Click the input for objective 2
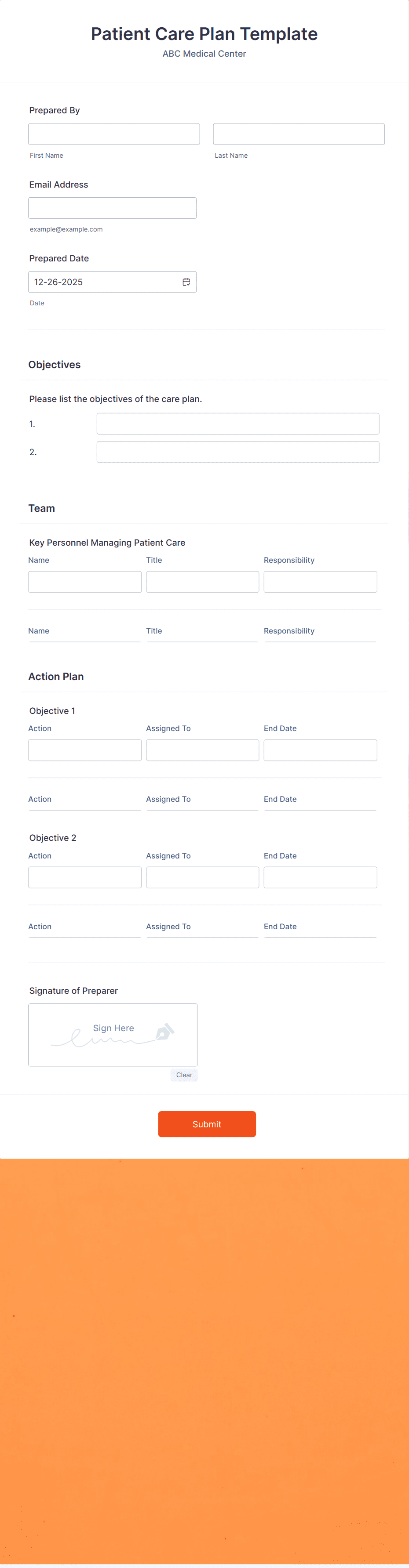This screenshot has width=409, height=1568. point(237,452)
